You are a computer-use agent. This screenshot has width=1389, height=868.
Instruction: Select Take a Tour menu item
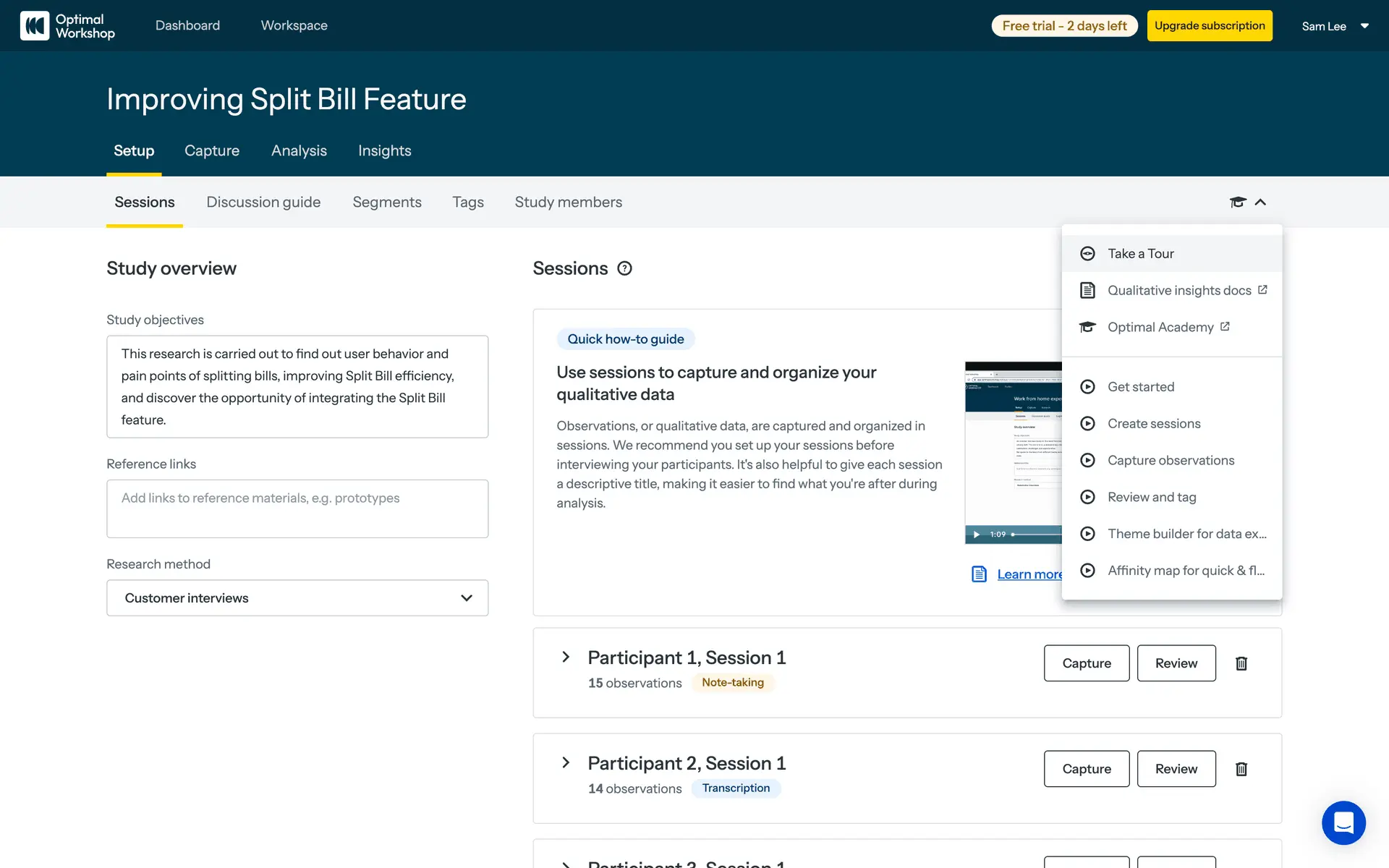1140,254
